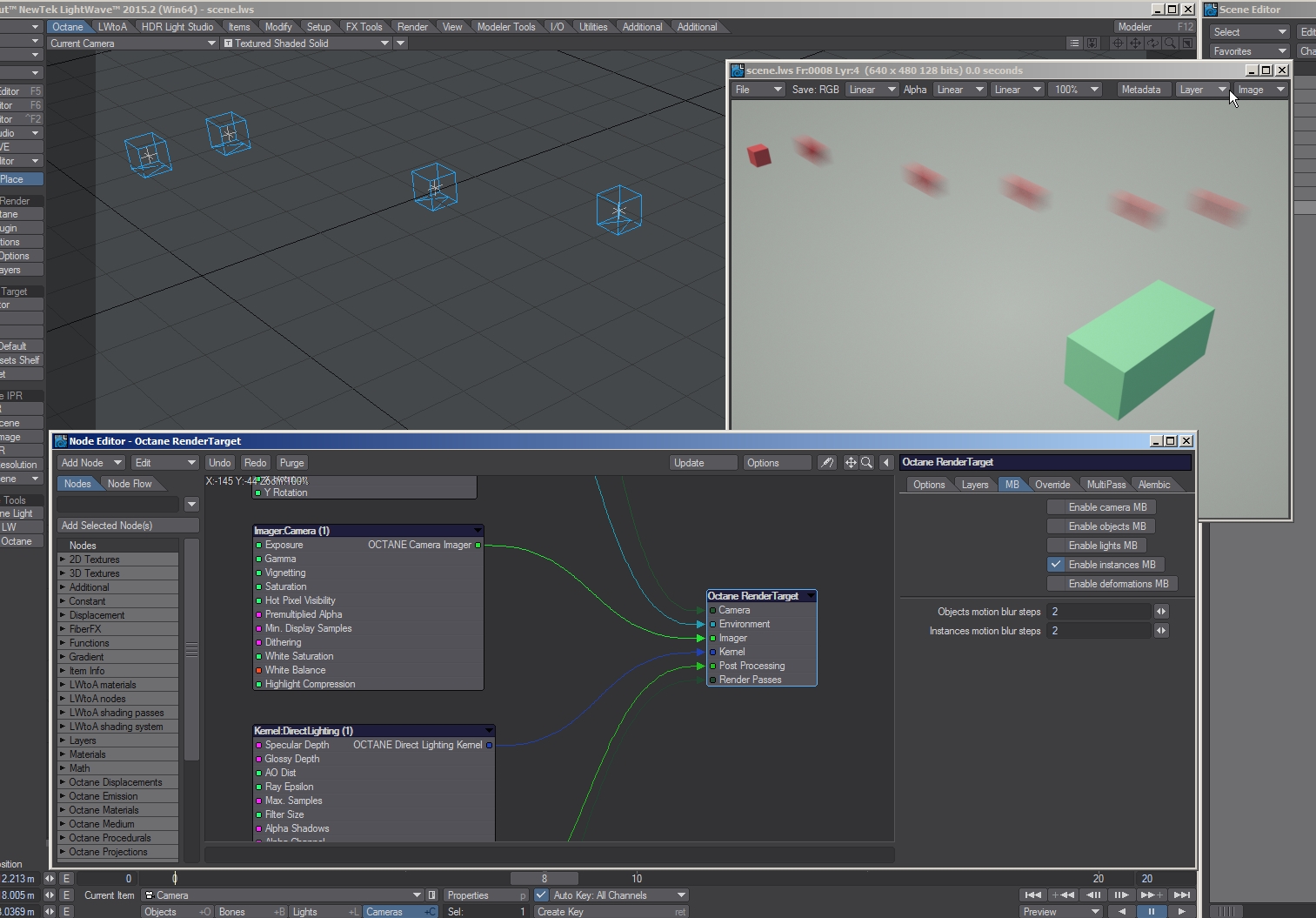
Task: Click the Create Key button
Action: pos(611,912)
